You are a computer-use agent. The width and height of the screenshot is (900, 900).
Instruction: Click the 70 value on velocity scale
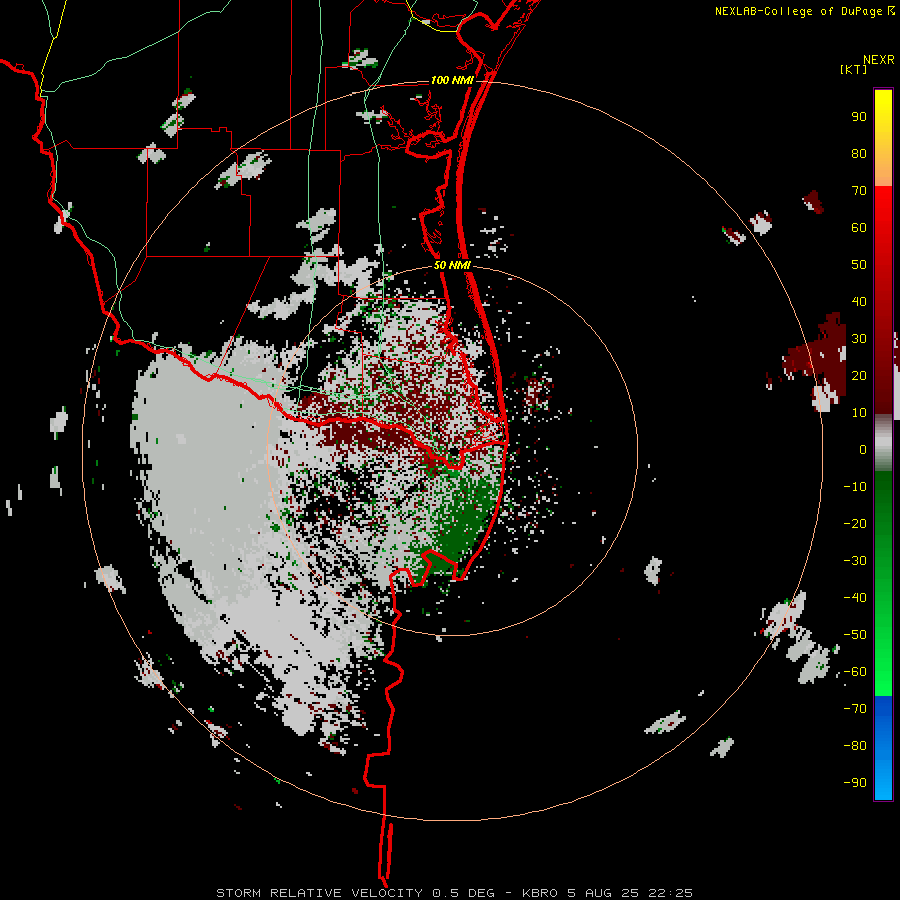pos(859,191)
